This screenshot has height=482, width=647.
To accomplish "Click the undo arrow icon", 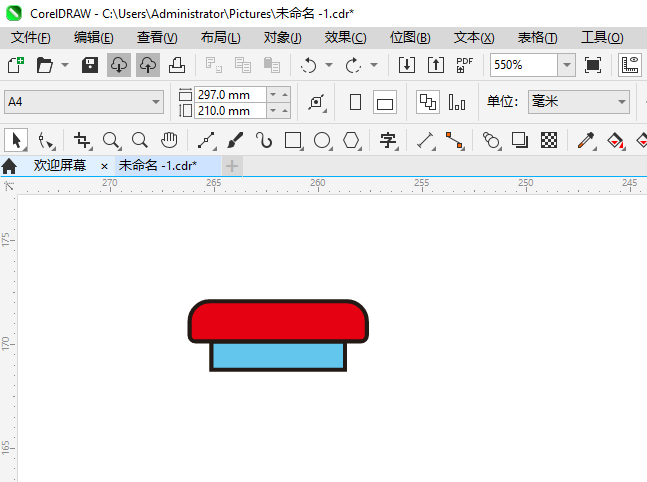I will (x=308, y=65).
